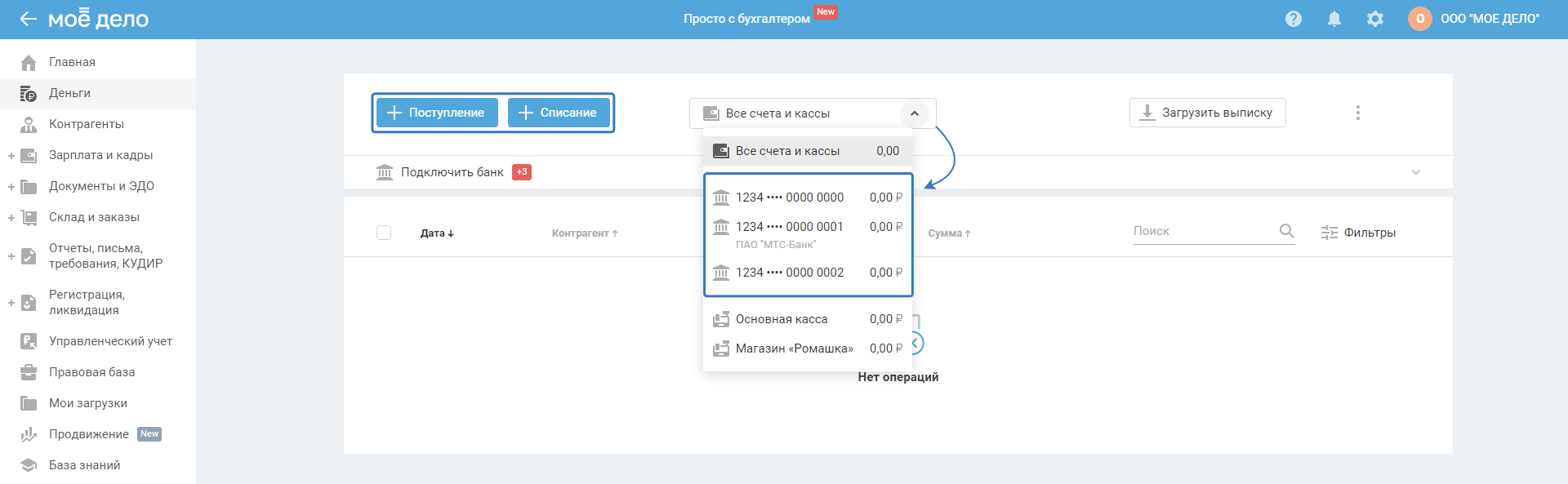Click the Склад и заказы cart icon
The width and height of the screenshot is (1568, 484).
click(x=29, y=217)
